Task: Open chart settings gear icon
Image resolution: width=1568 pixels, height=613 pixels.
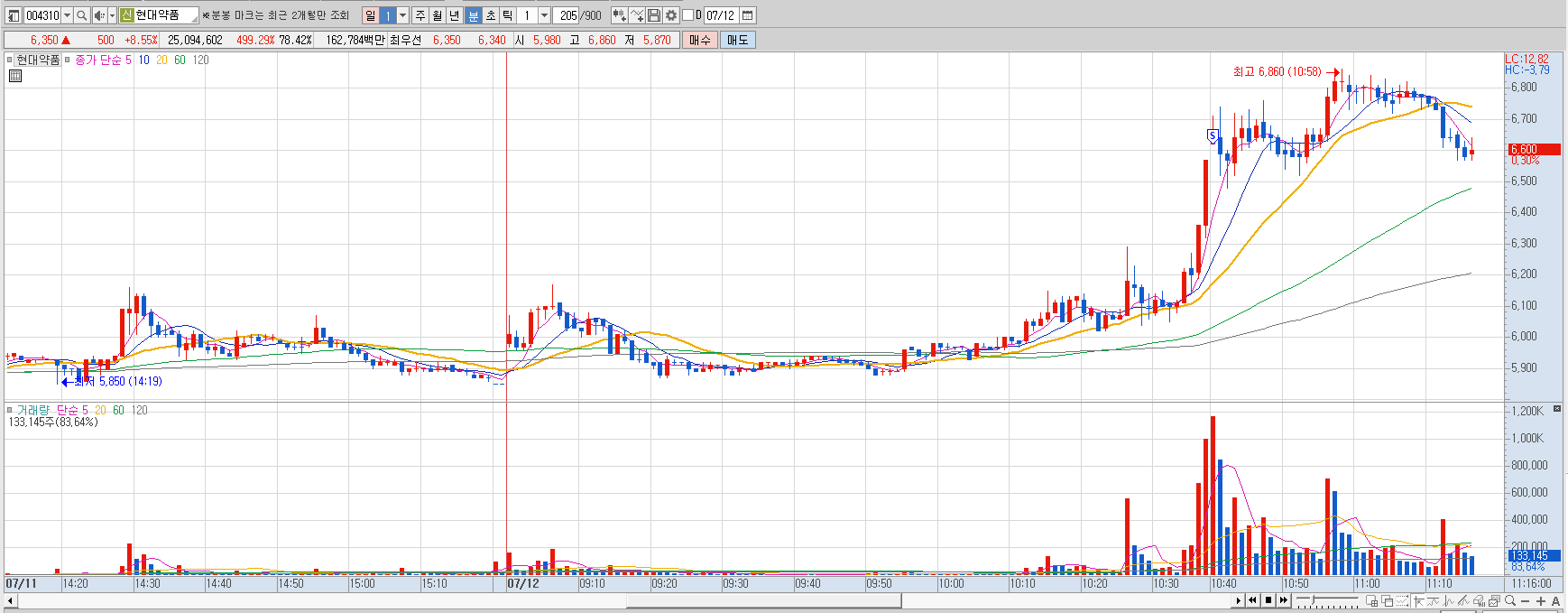Action: (671, 15)
